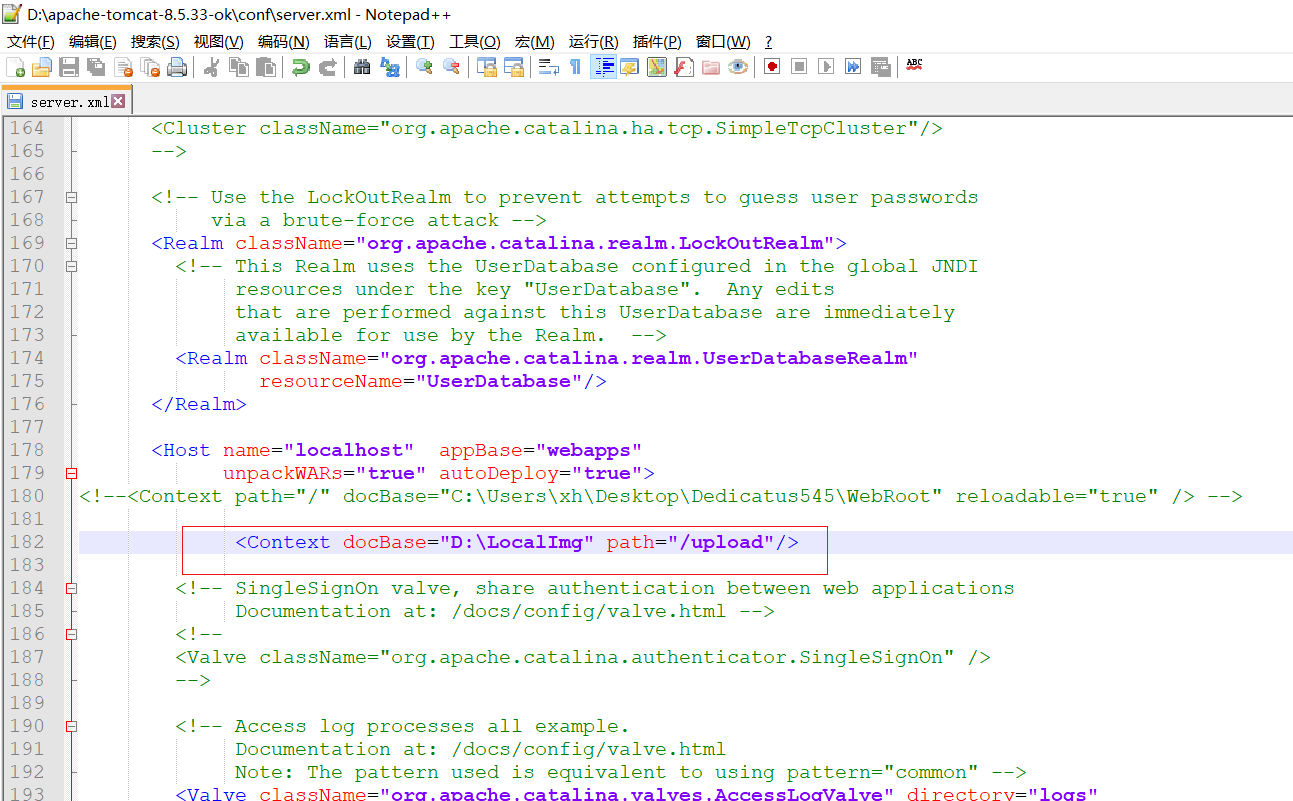Collapse the comment fold at line 186
The width and height of the screenshot is (1293, 801).
(x=71, y=635)
